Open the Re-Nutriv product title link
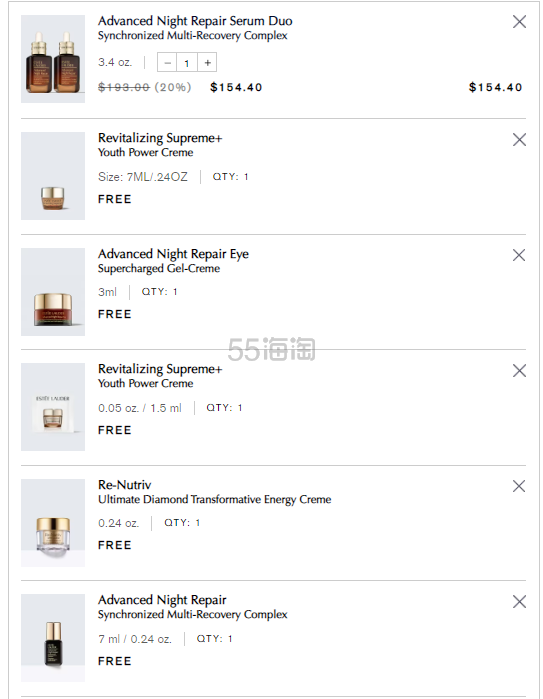543x699 pixels. (x=124, y=485)
